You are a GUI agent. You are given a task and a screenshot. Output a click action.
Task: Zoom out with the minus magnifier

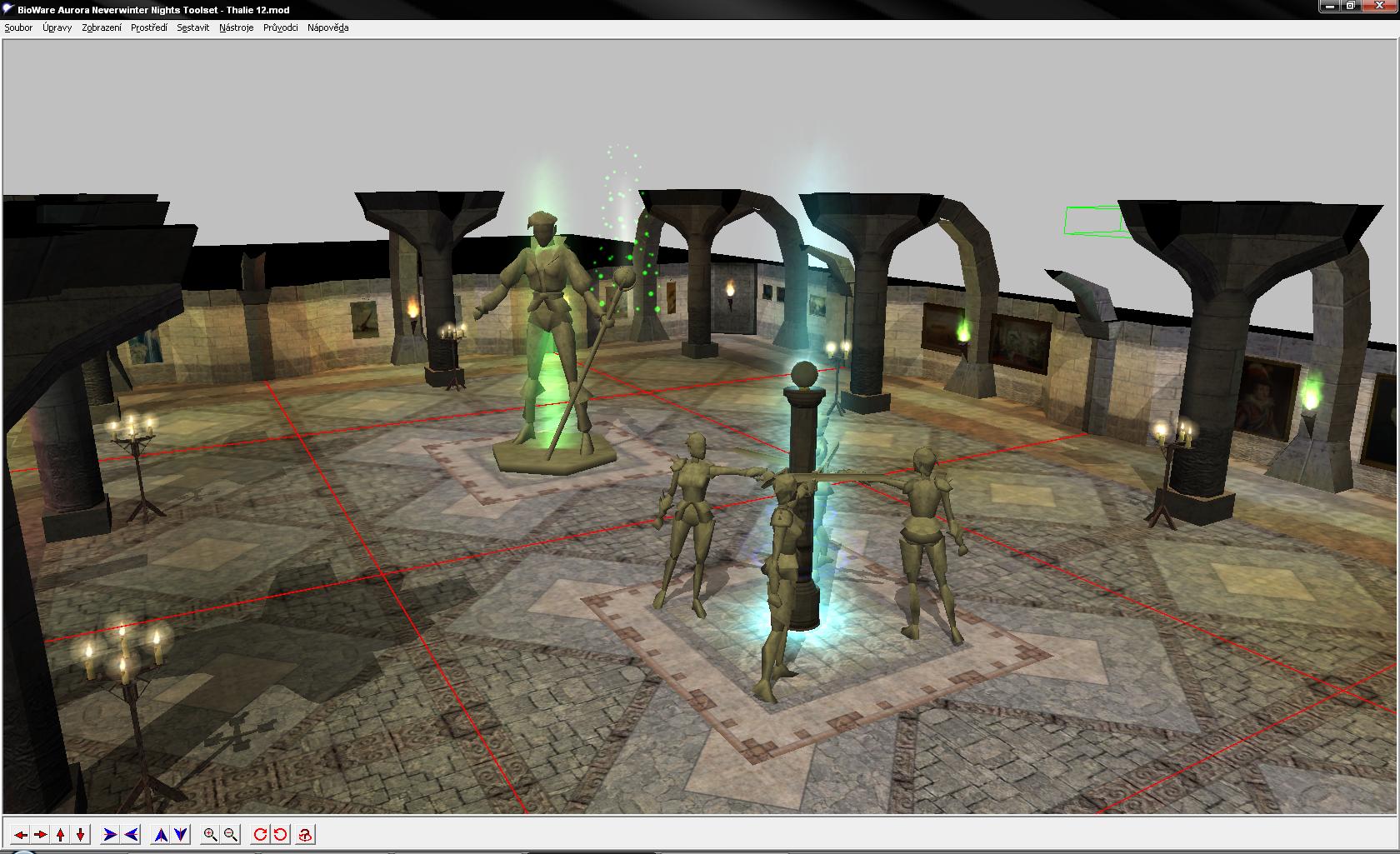(231, 835)
